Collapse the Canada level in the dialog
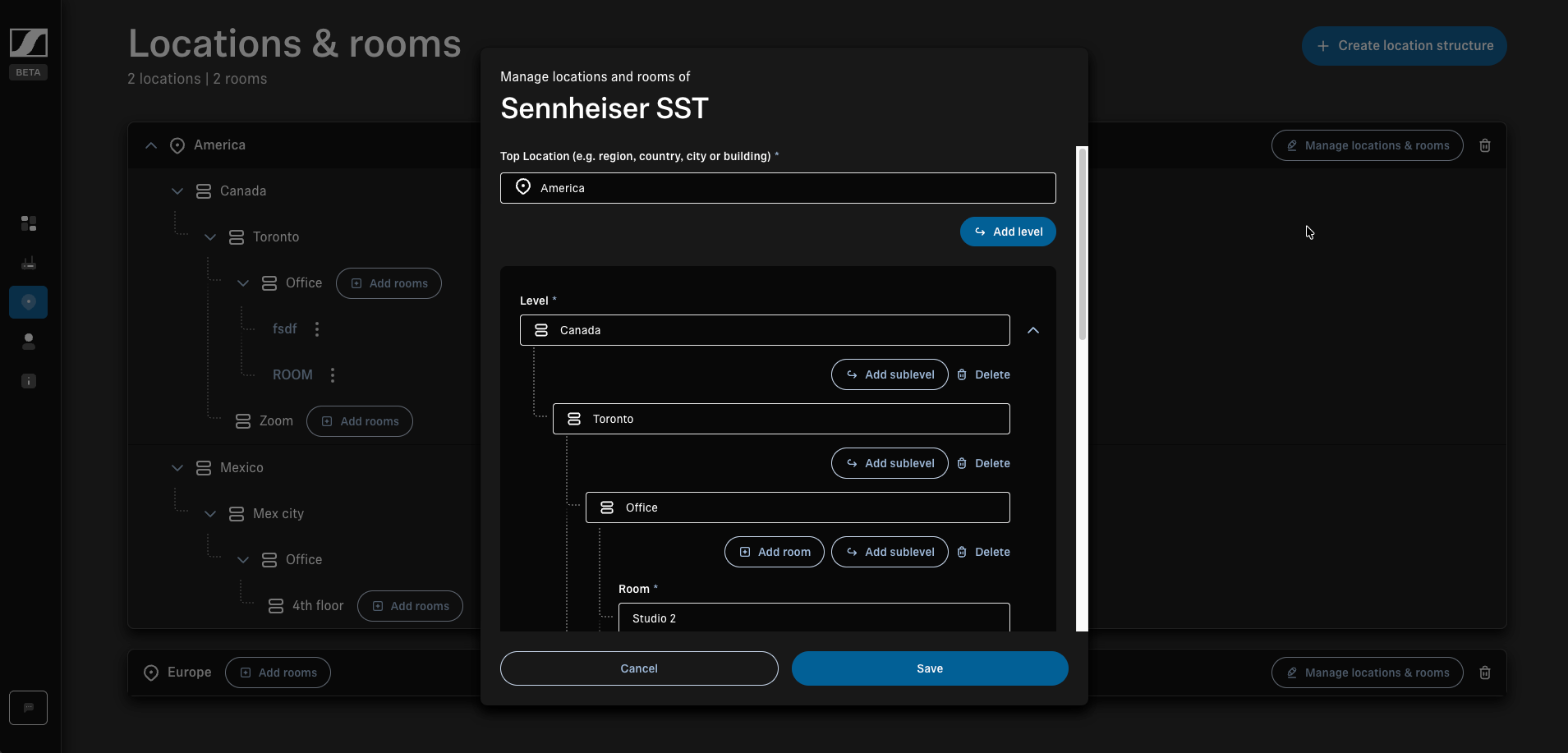The height and width of the screenshot is (753, 1568). point(1033,330)
